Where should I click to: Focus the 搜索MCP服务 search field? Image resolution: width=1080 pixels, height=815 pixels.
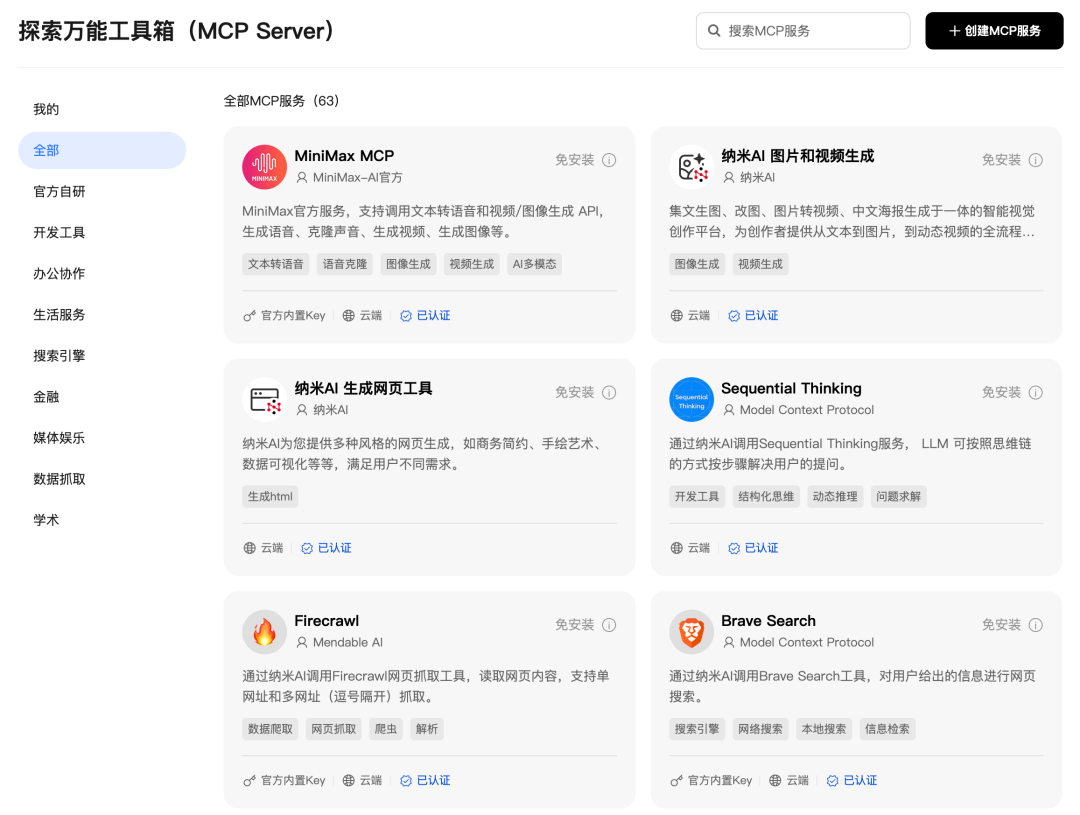(x=803, y=31)
